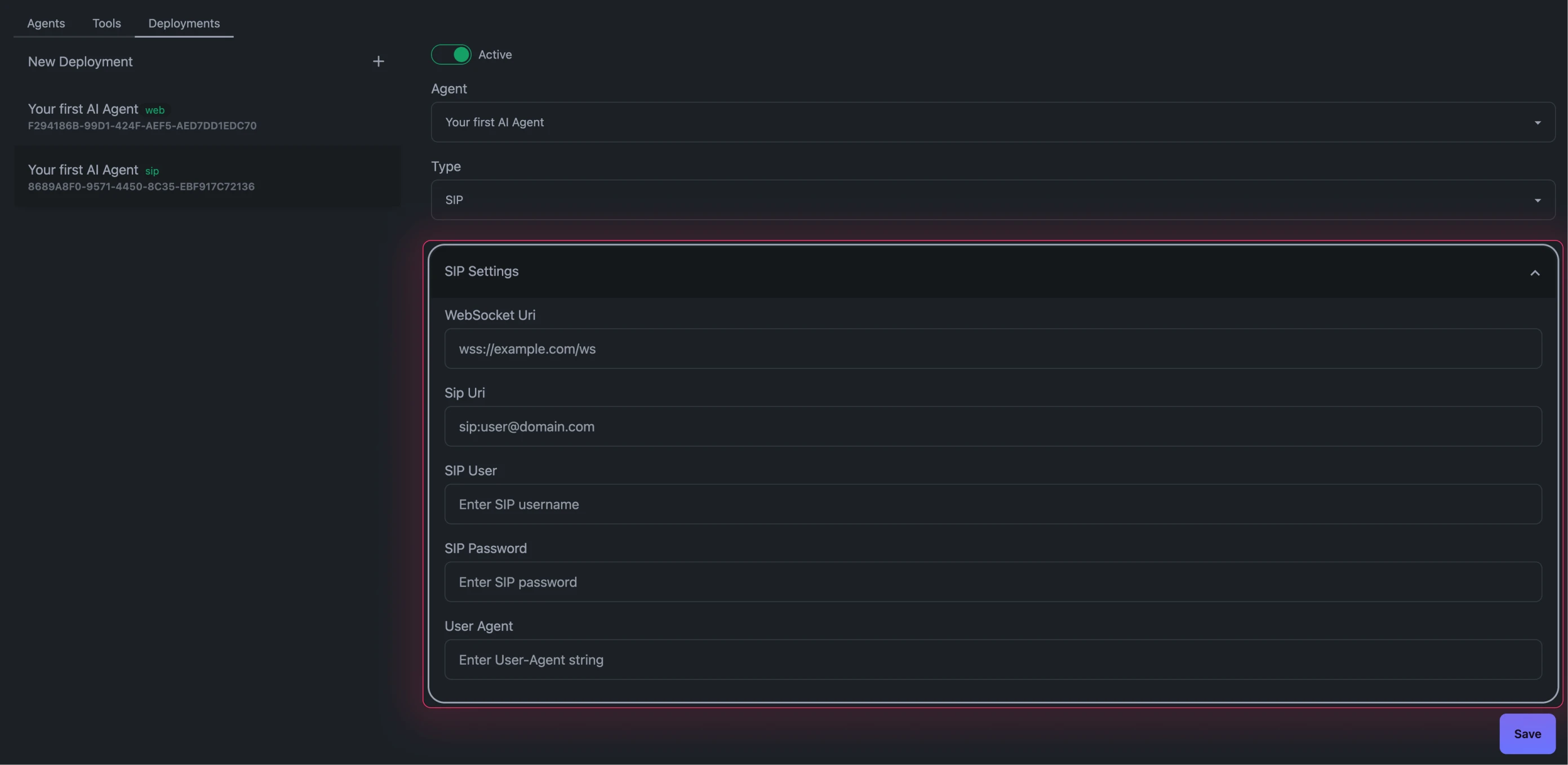This screenshot has width=1568, height=765.
Task: Focus the SIP User input field
Action: (992, 505)
